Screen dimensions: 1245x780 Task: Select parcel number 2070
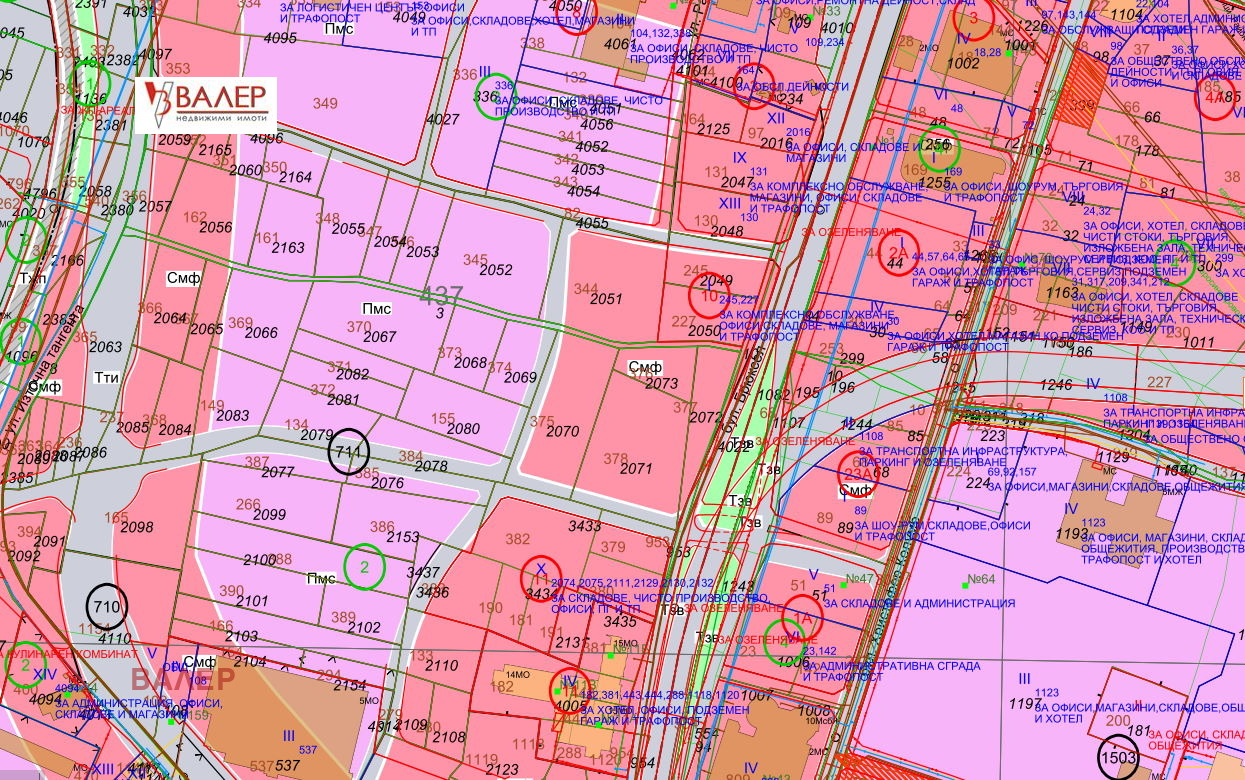(x=563, y=431)
